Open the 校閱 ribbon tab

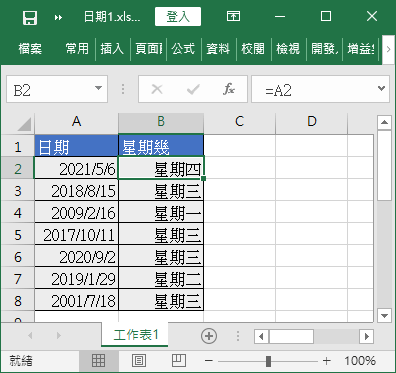coord(253,49)
